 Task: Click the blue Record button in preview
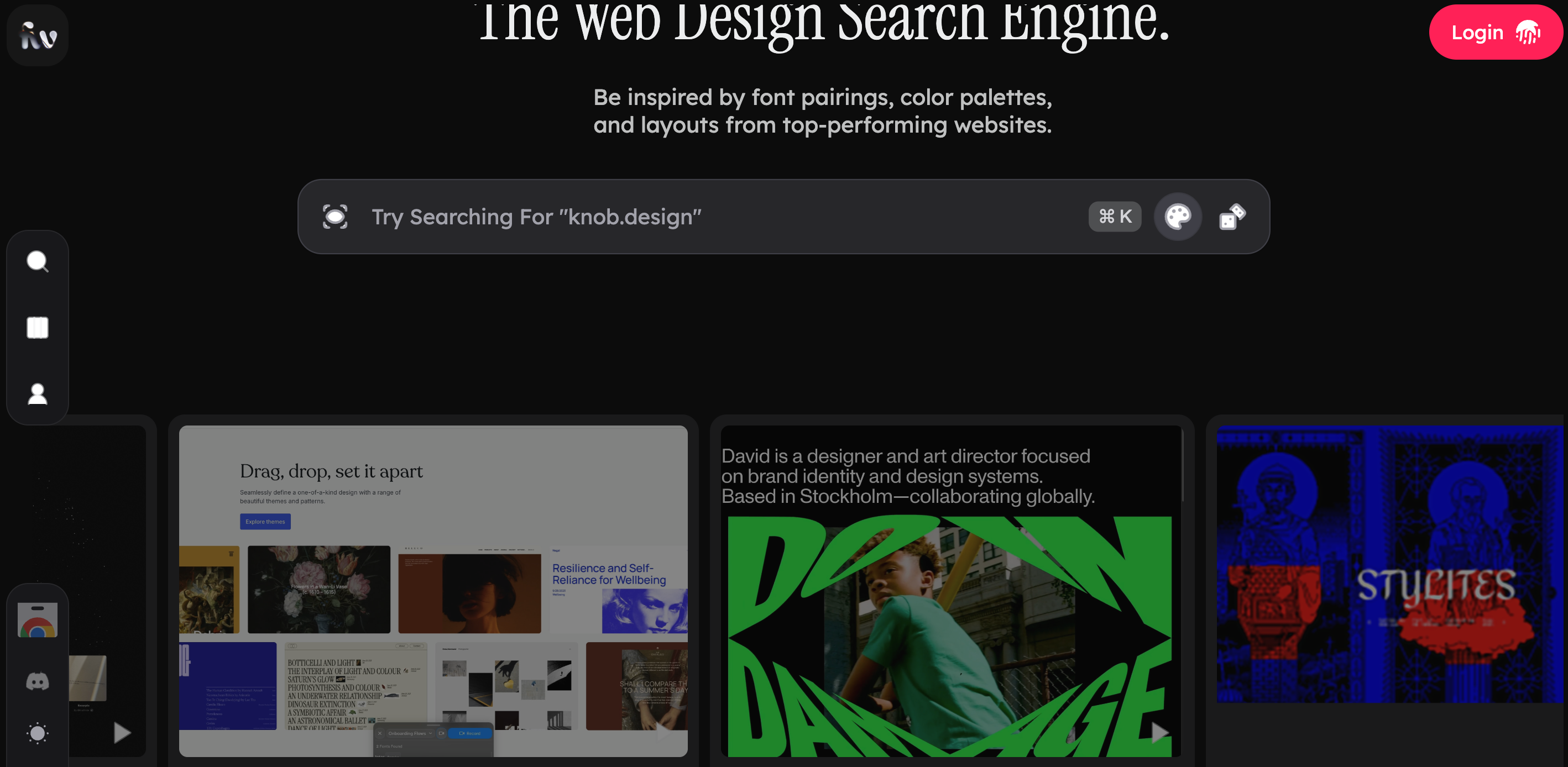coord(469,733)
